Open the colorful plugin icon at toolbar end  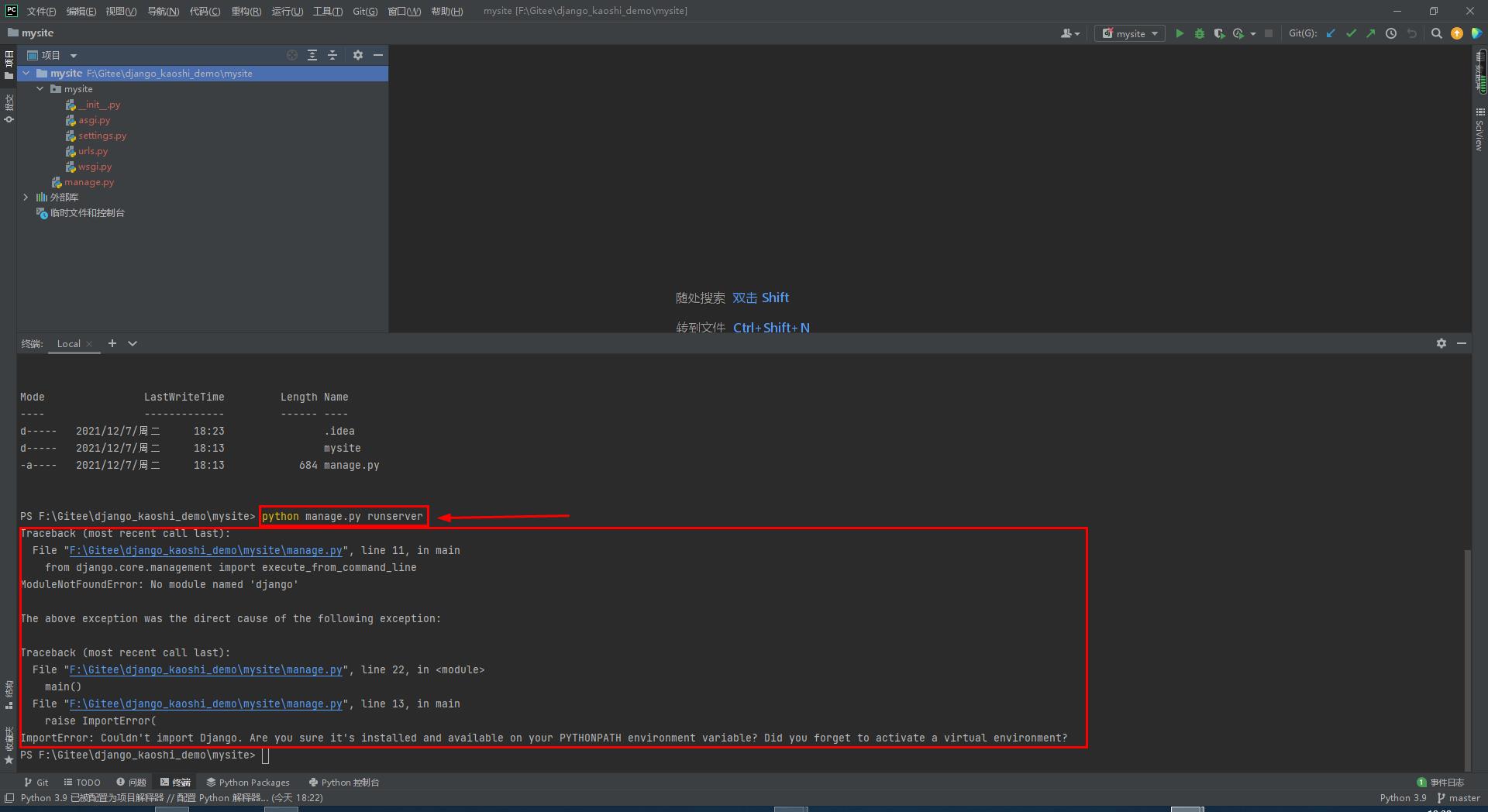1477,33
